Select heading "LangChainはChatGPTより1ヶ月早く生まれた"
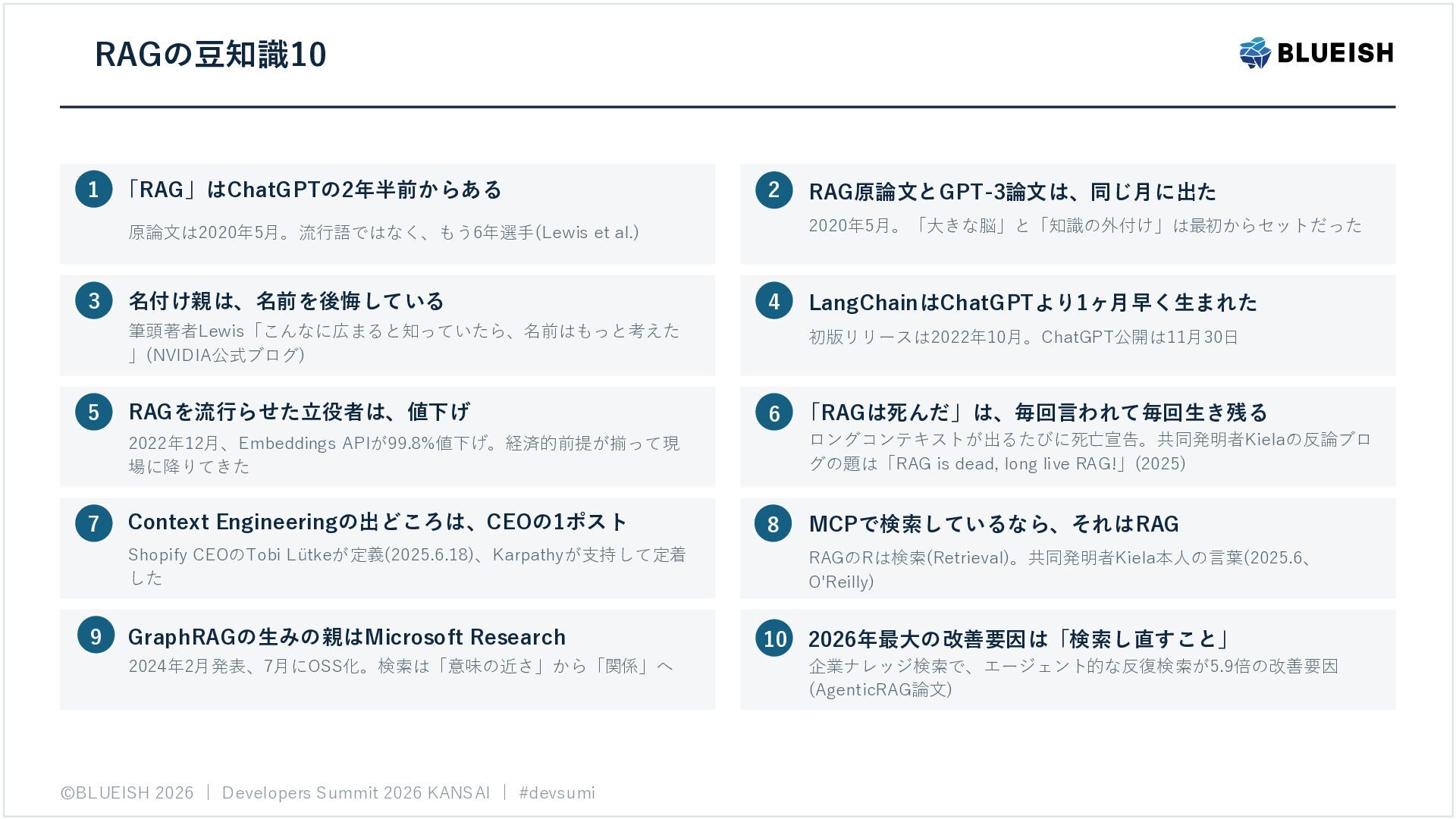The width and height of the screenshot is (1456, 819). pyautogui.click(x=1033, y=303)
